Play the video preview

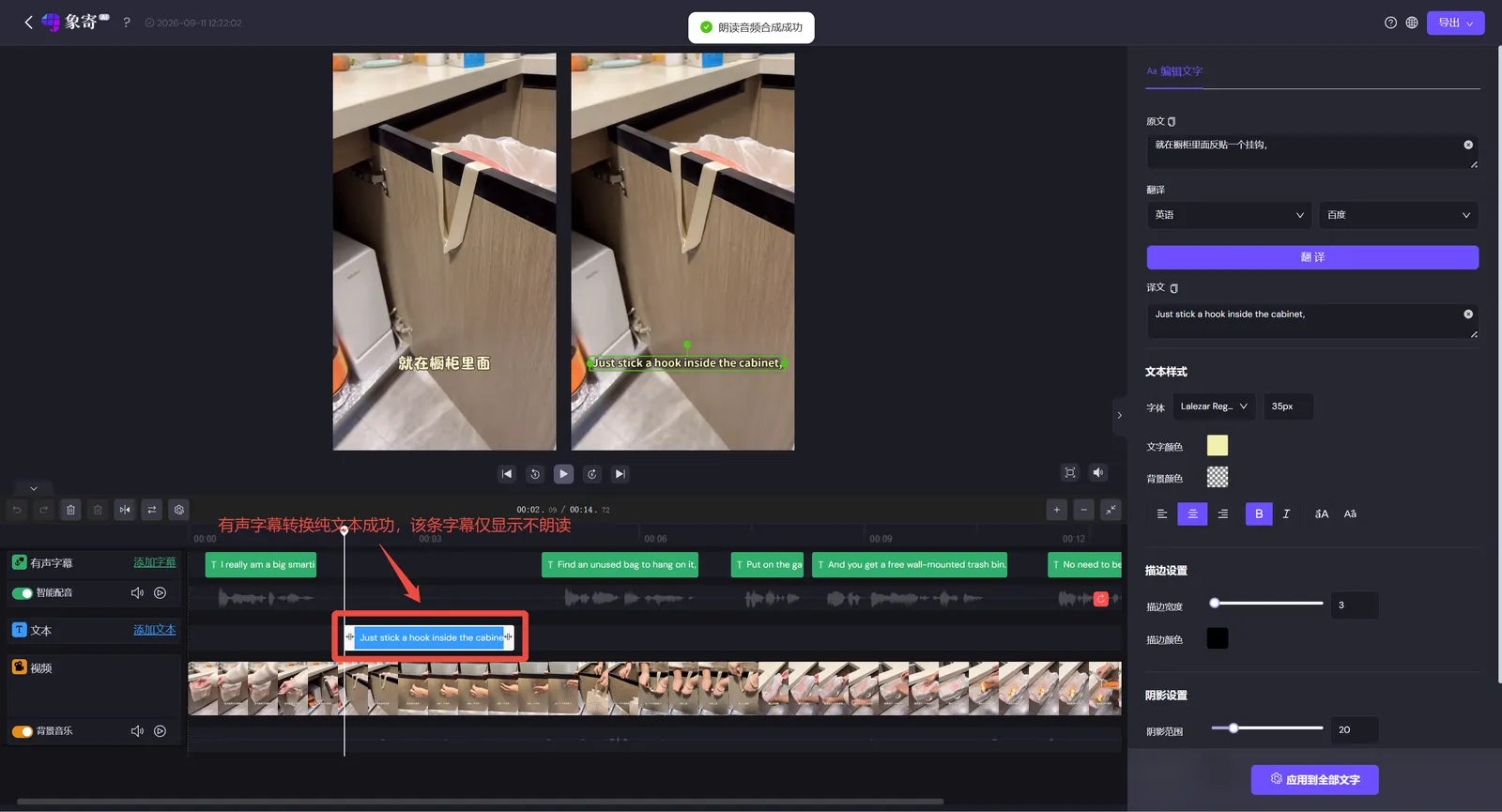563,474
